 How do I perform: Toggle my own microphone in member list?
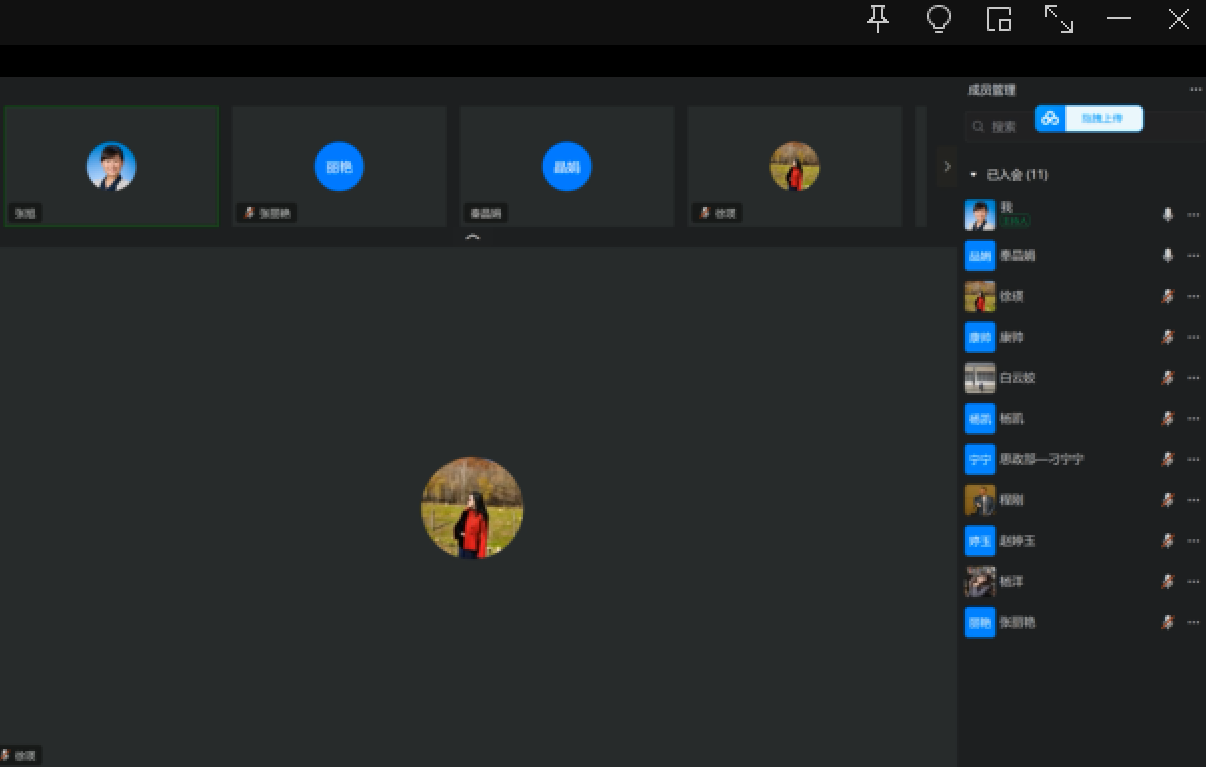click(x=1167, y=215)
